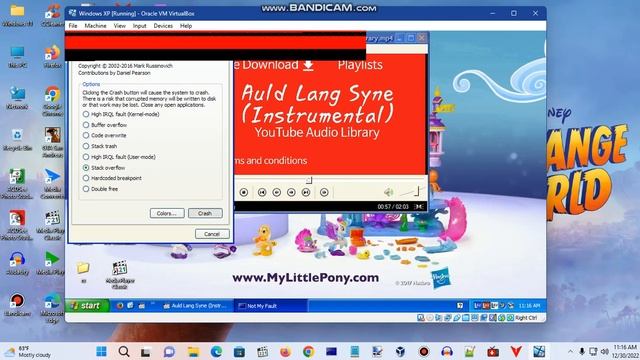Launch Google Chrome from the taskbar

309,351
